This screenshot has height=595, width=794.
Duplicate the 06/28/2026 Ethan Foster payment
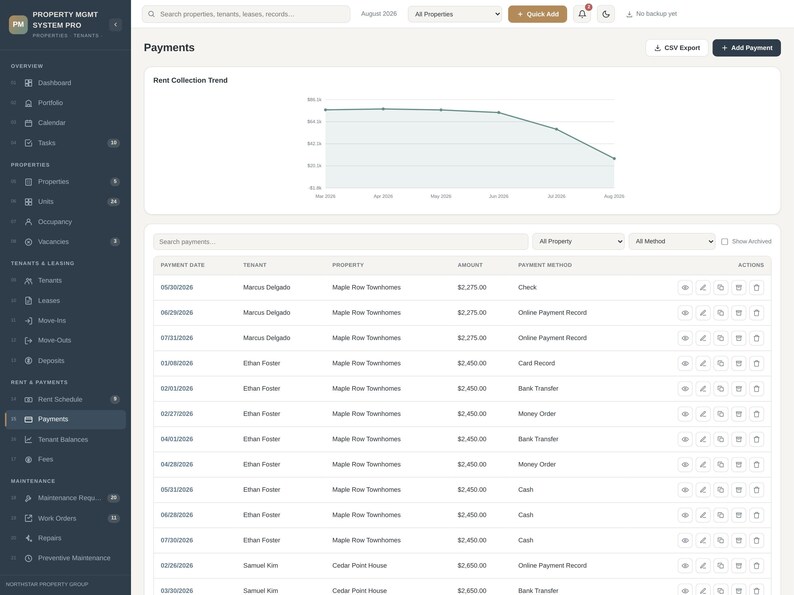point(721,515)
